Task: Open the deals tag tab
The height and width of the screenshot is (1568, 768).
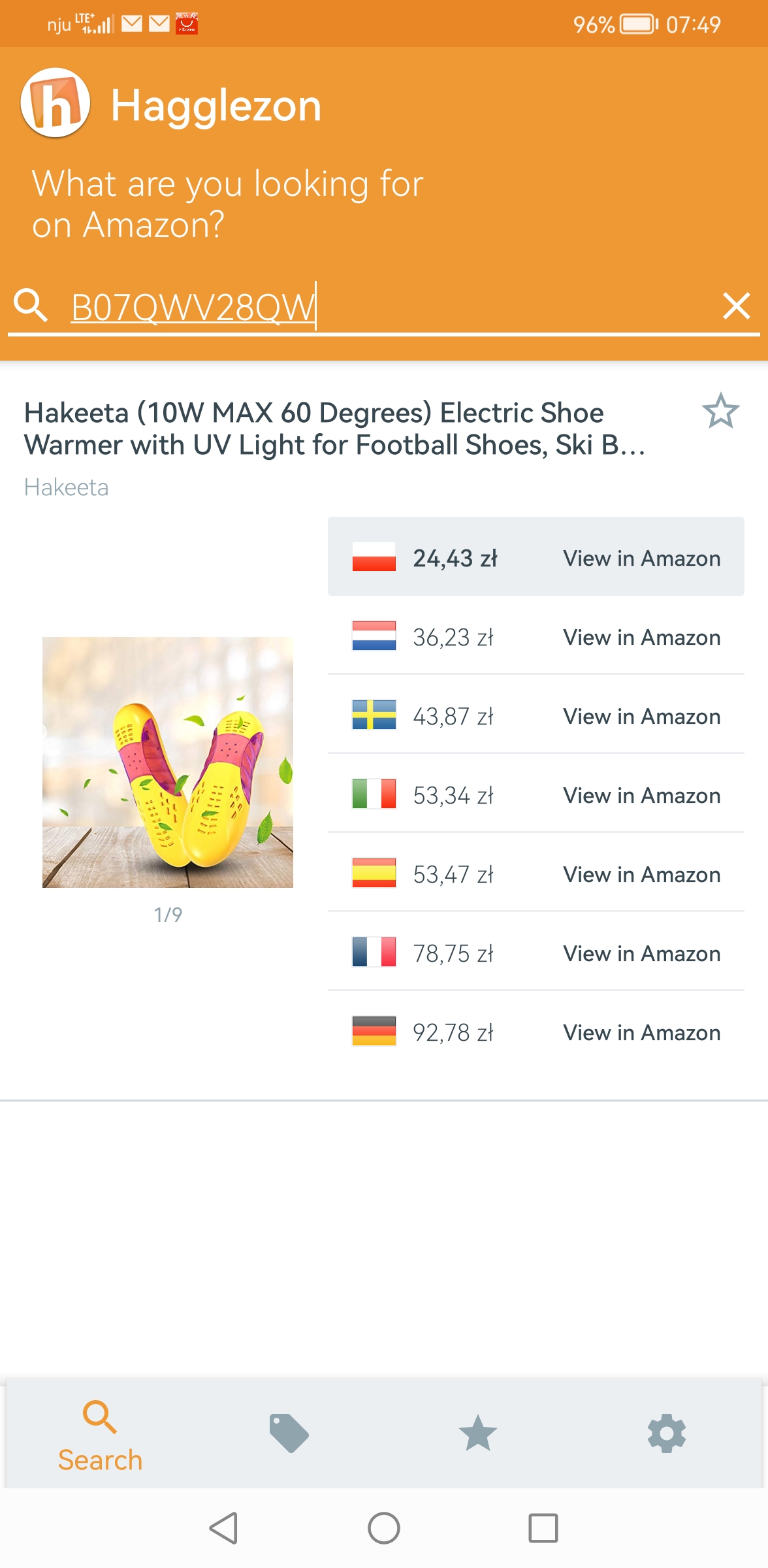Action: click(289, 1433)
